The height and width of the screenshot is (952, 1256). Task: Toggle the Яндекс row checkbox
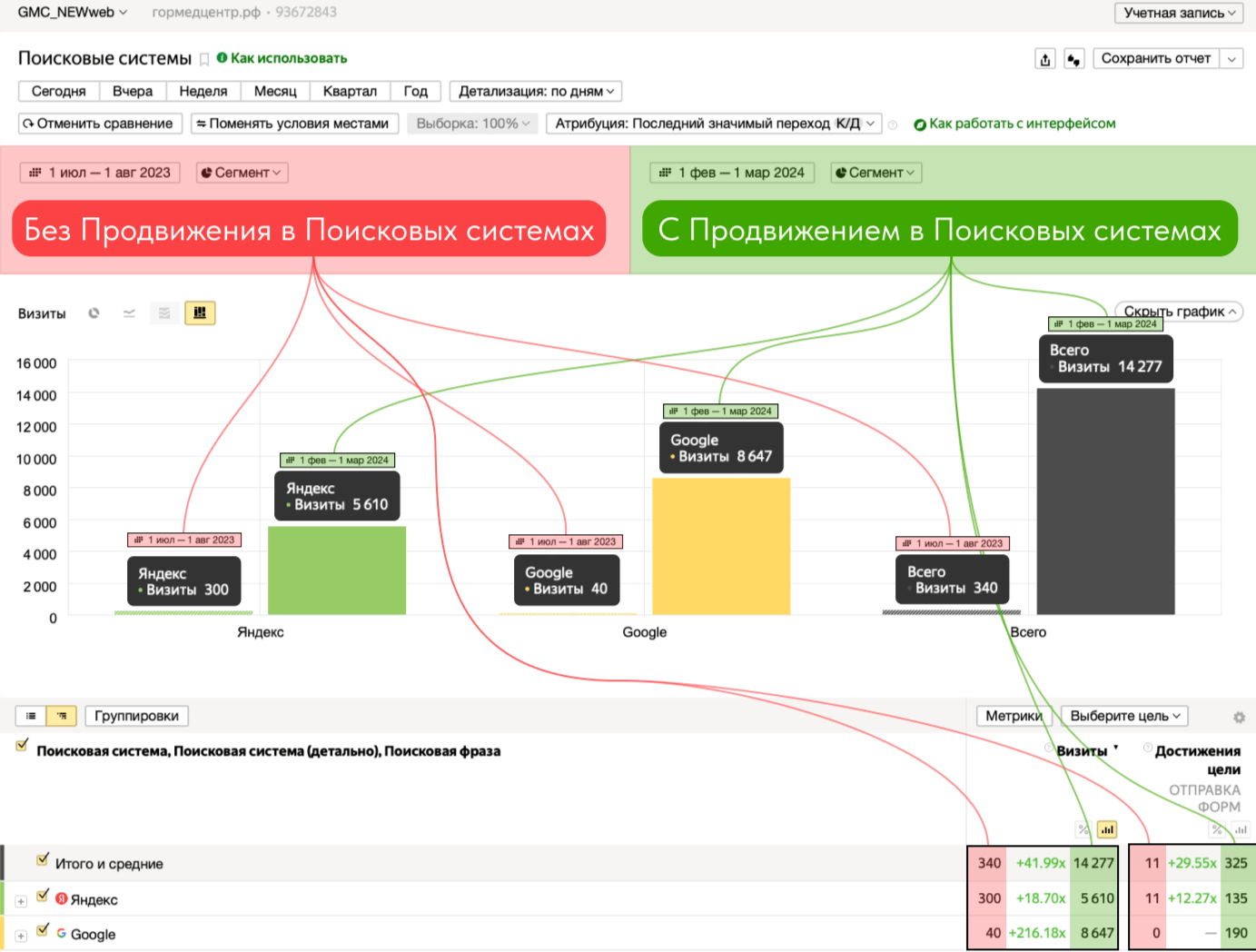point(43,896)
